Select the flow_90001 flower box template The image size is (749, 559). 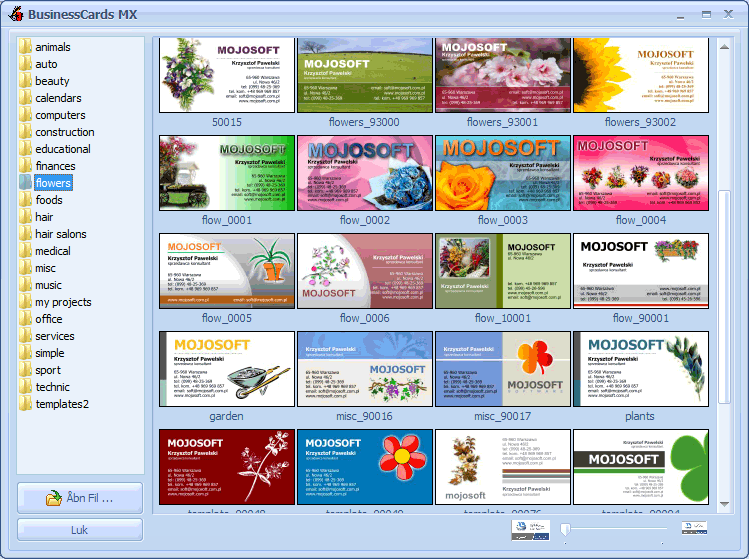coord(641,271)
